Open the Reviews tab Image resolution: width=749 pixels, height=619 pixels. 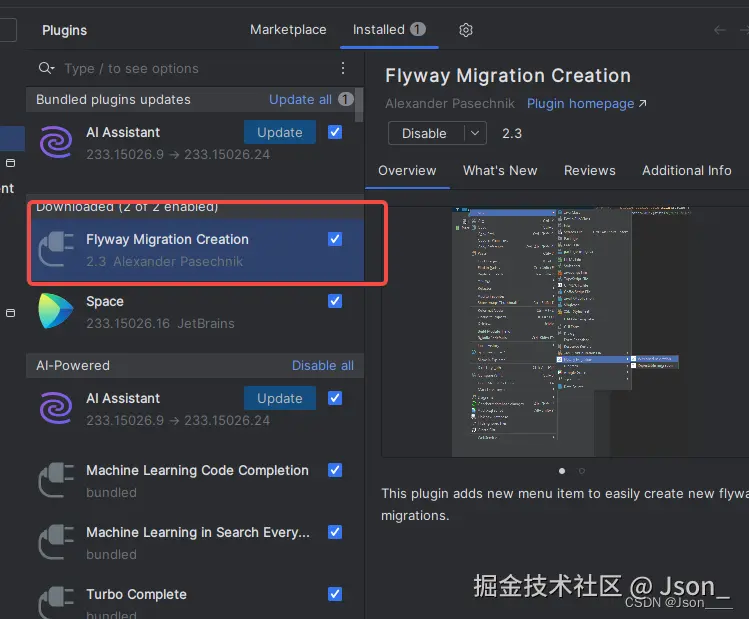click(589, 171)
